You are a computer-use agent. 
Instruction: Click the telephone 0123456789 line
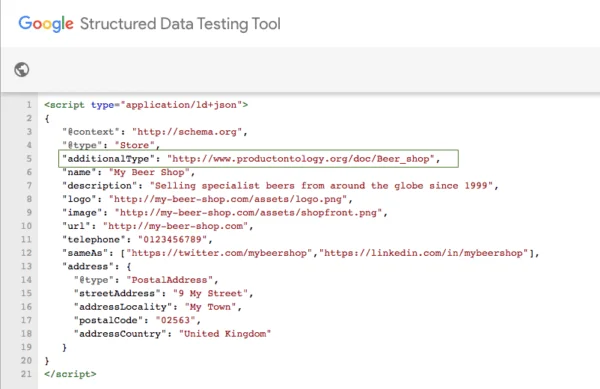pos(137,239)
